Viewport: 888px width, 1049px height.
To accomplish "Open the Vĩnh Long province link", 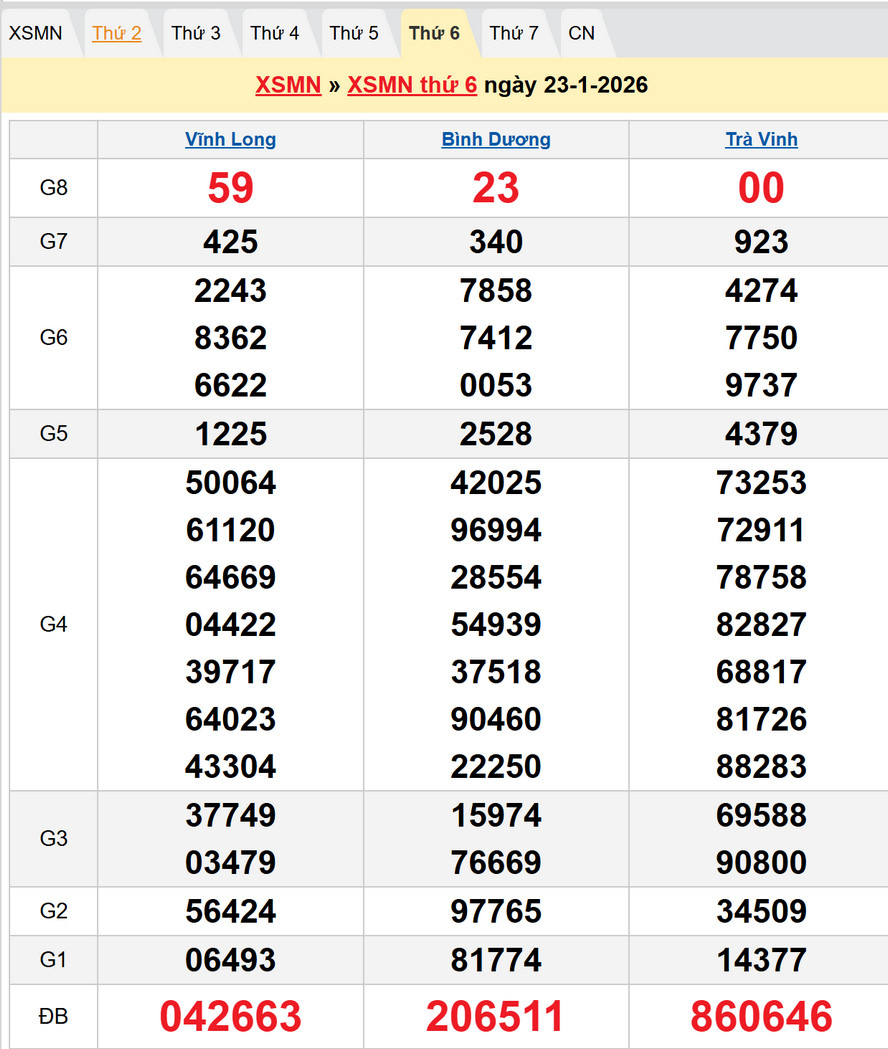I will tap(231, 140).
